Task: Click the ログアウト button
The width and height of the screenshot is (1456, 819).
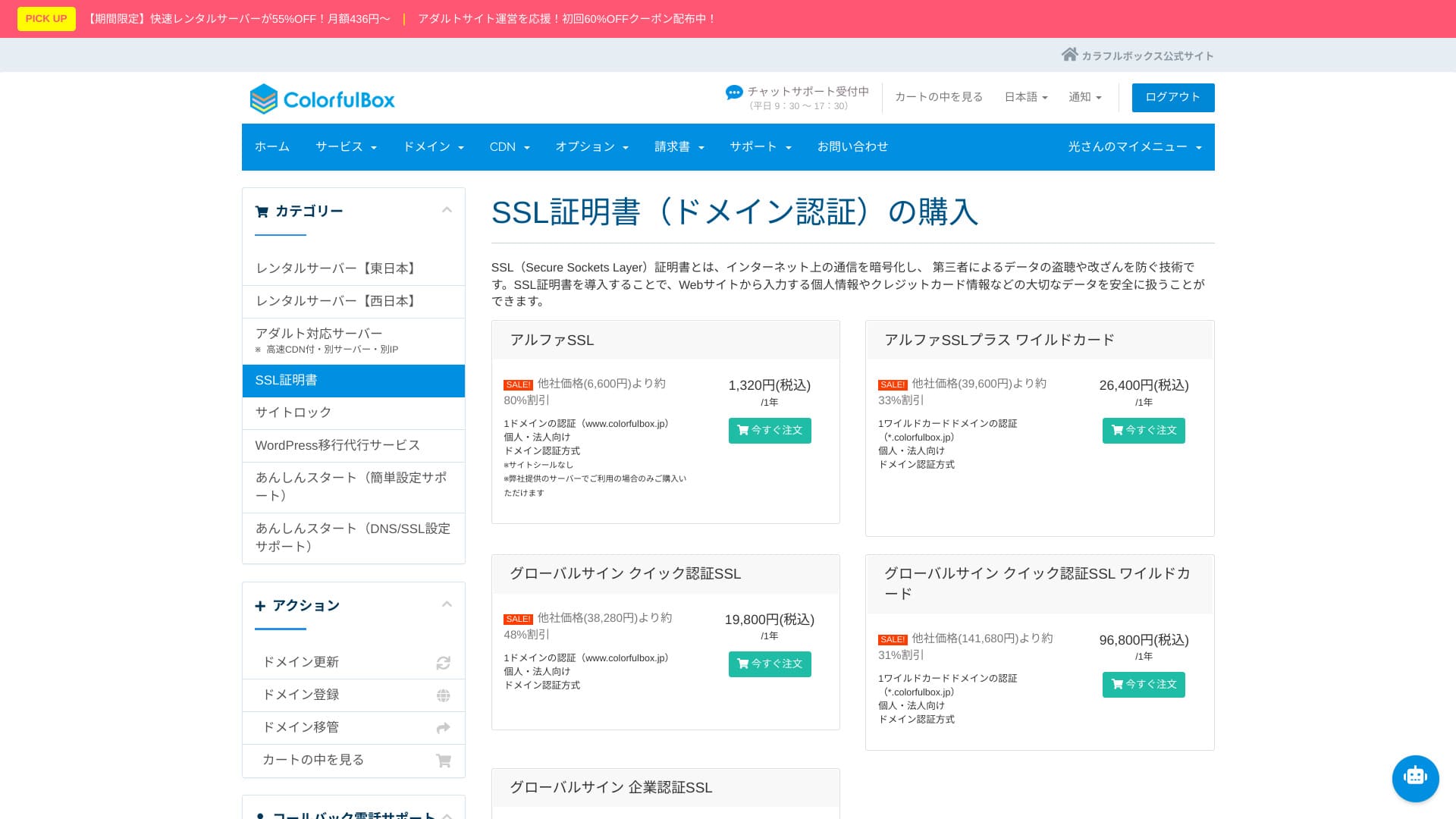Action: pos(1172,97)
